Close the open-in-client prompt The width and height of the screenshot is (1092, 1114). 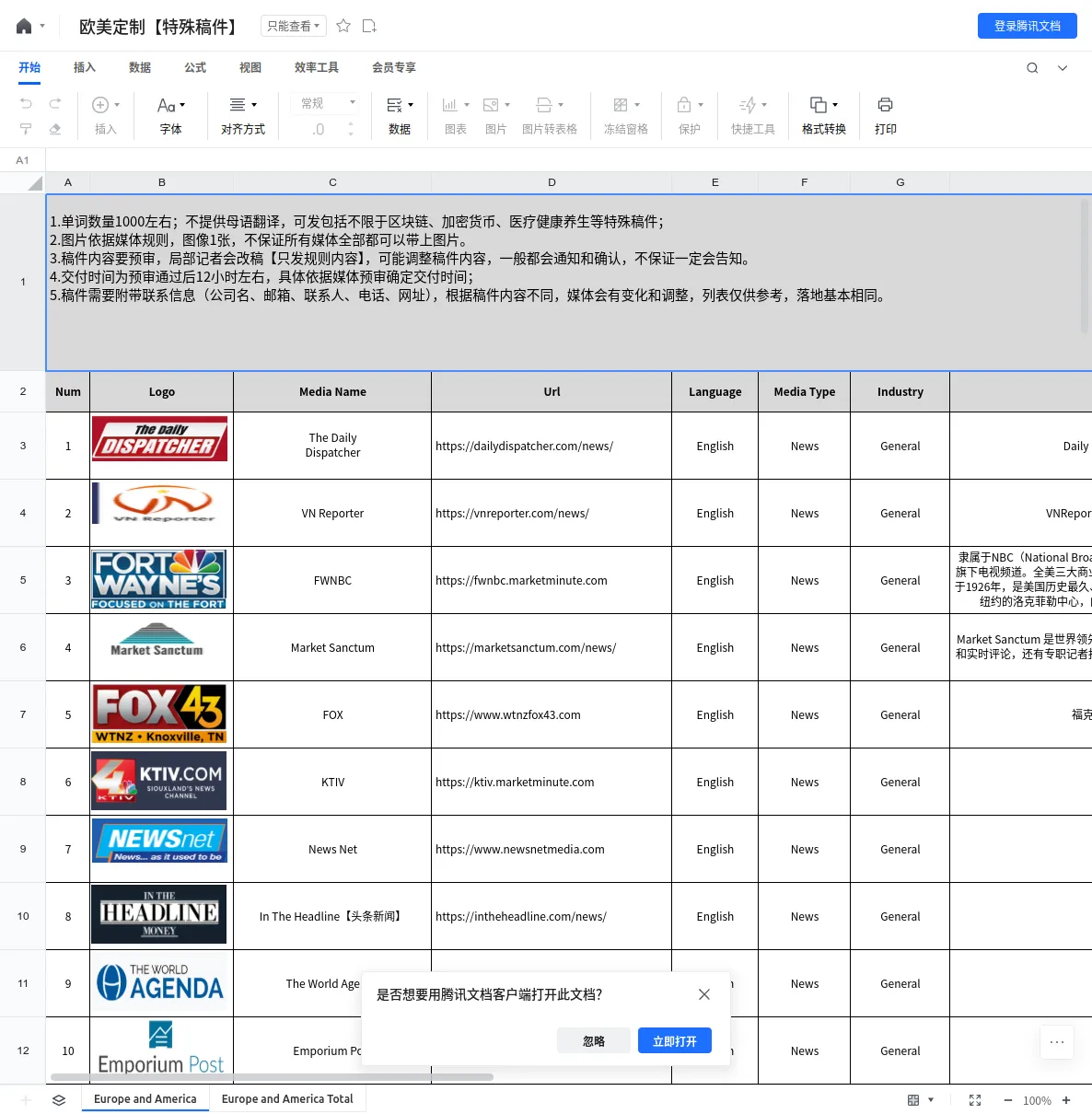pos(704,994)
